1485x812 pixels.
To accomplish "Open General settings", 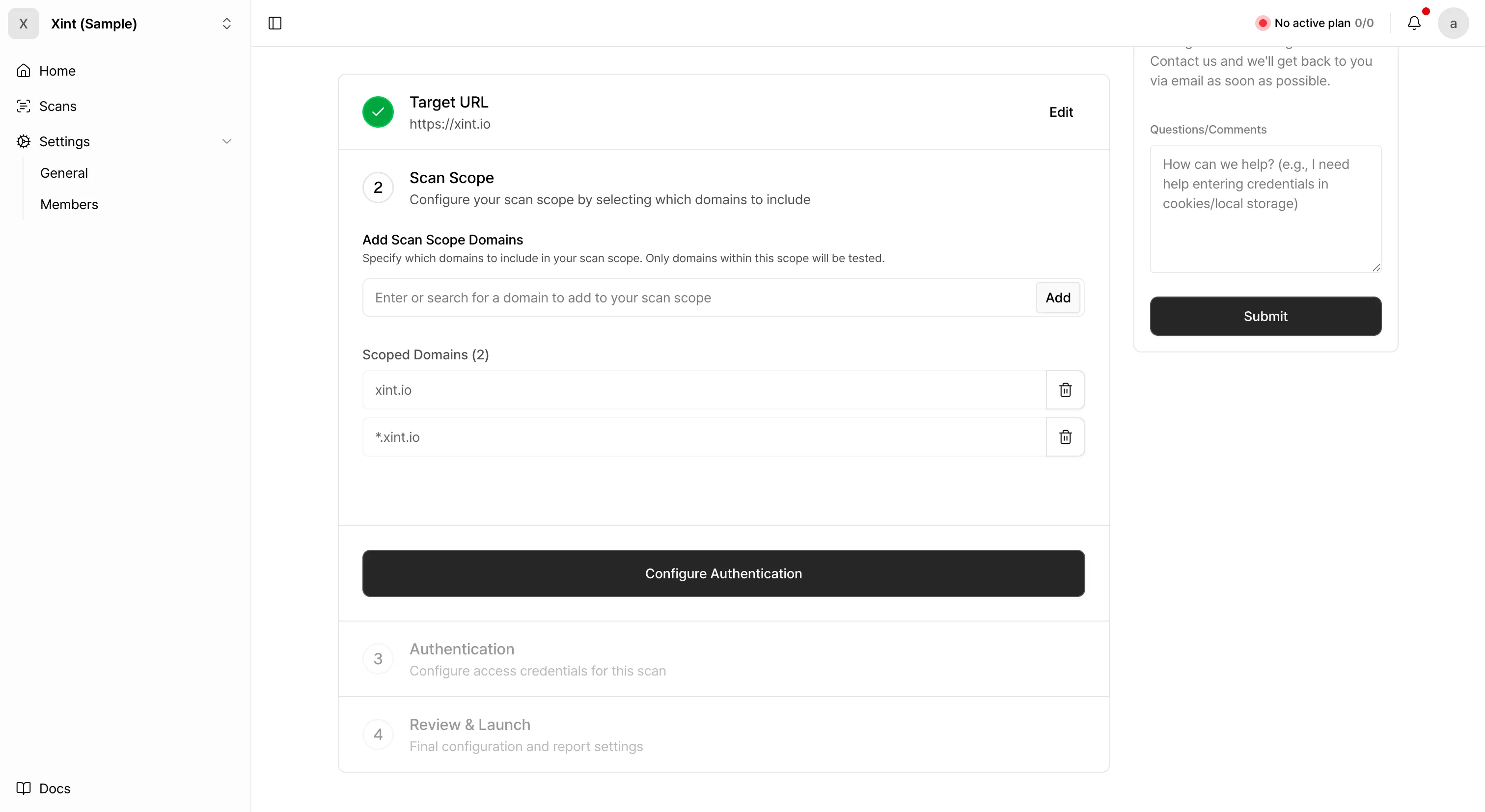I will coord(64,173).
